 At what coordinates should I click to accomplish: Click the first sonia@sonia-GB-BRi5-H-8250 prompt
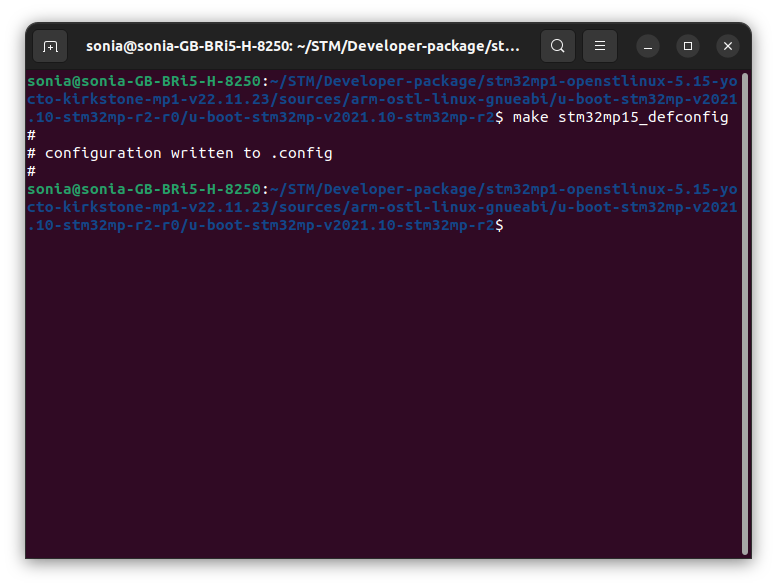144,81
